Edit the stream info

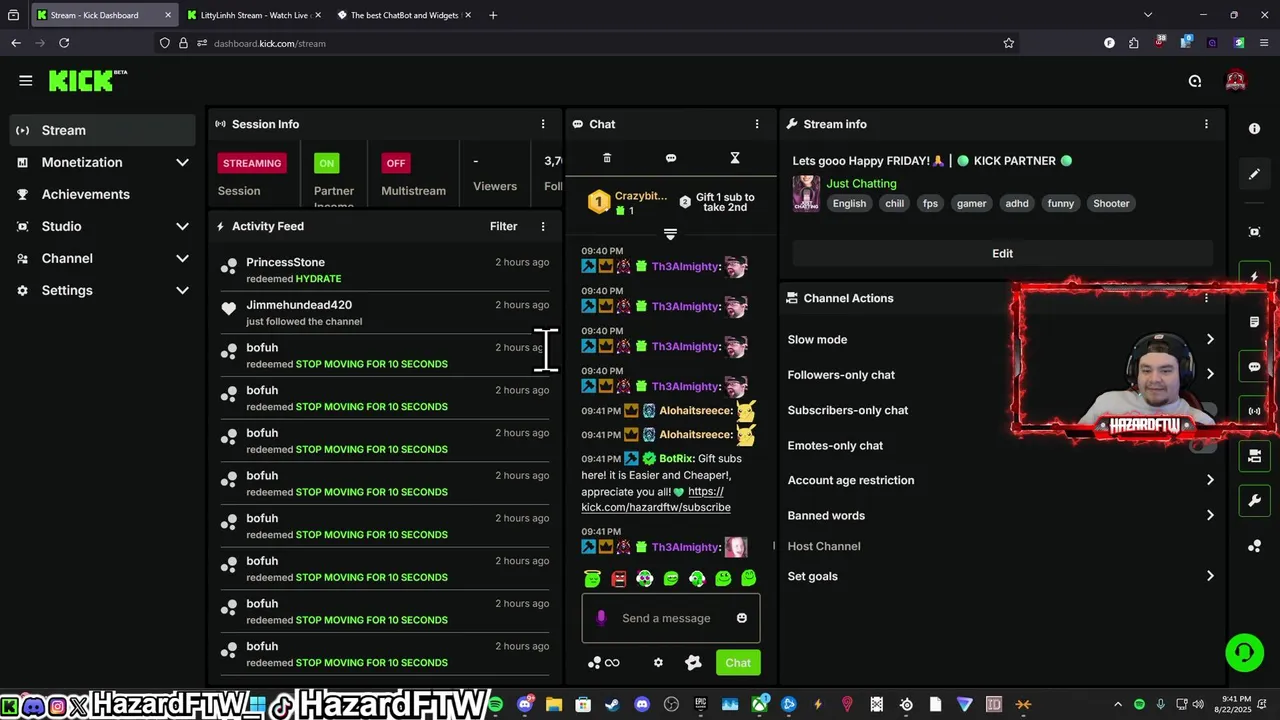(x=1002, y=253)
